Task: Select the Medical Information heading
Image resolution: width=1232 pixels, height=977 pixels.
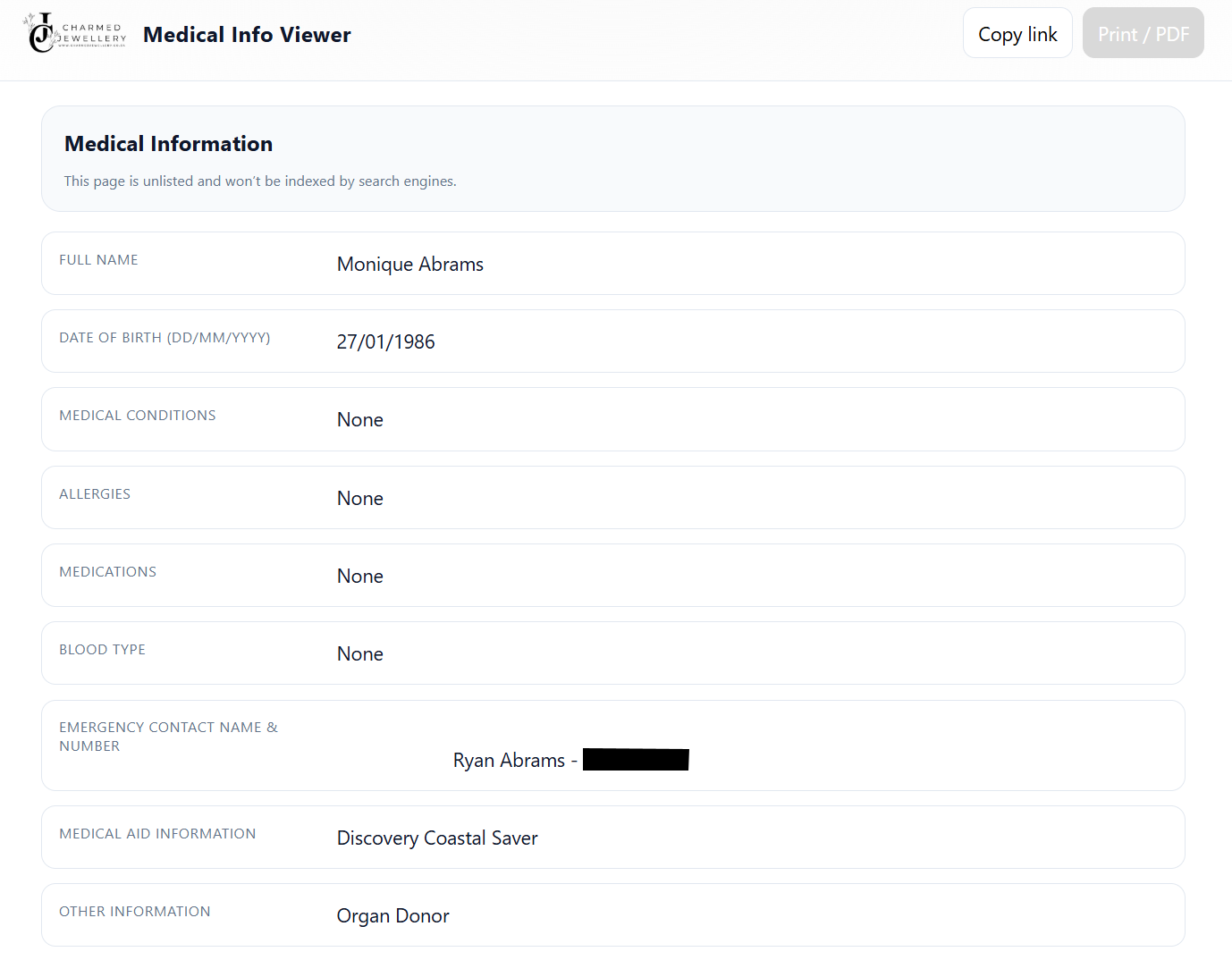Action: click(168, 144)
